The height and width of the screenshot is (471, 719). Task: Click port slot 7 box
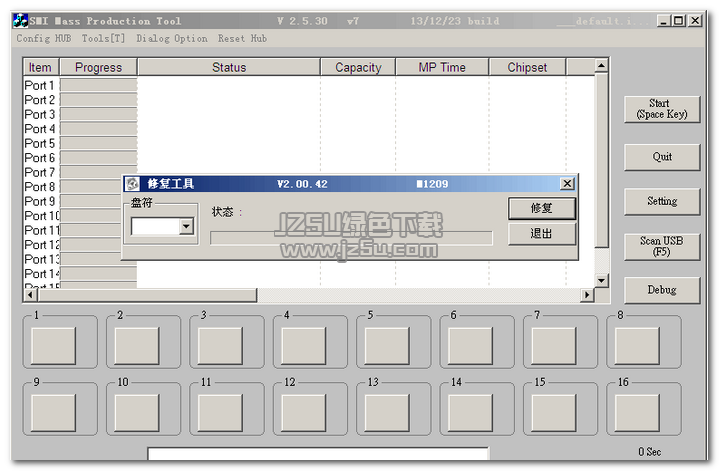tap(554, 346)
